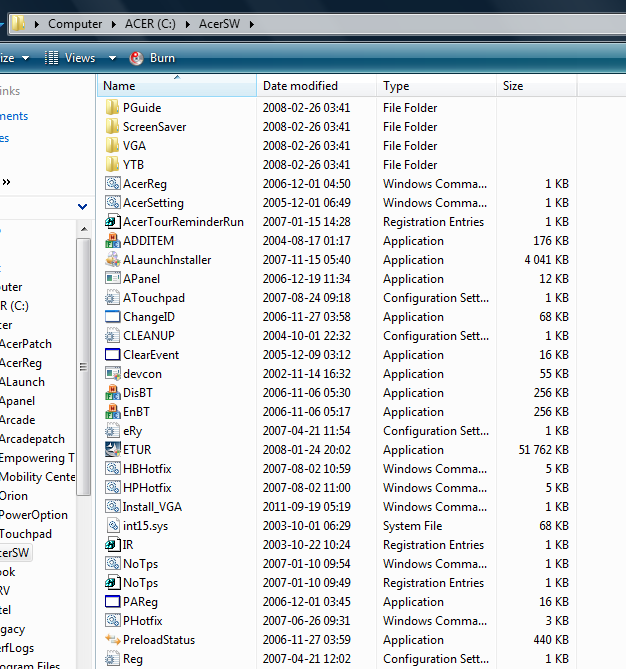This screenshot has height=669, width=626.
Task: Collapse the Folders pane chevron
Action: (82, 207)
